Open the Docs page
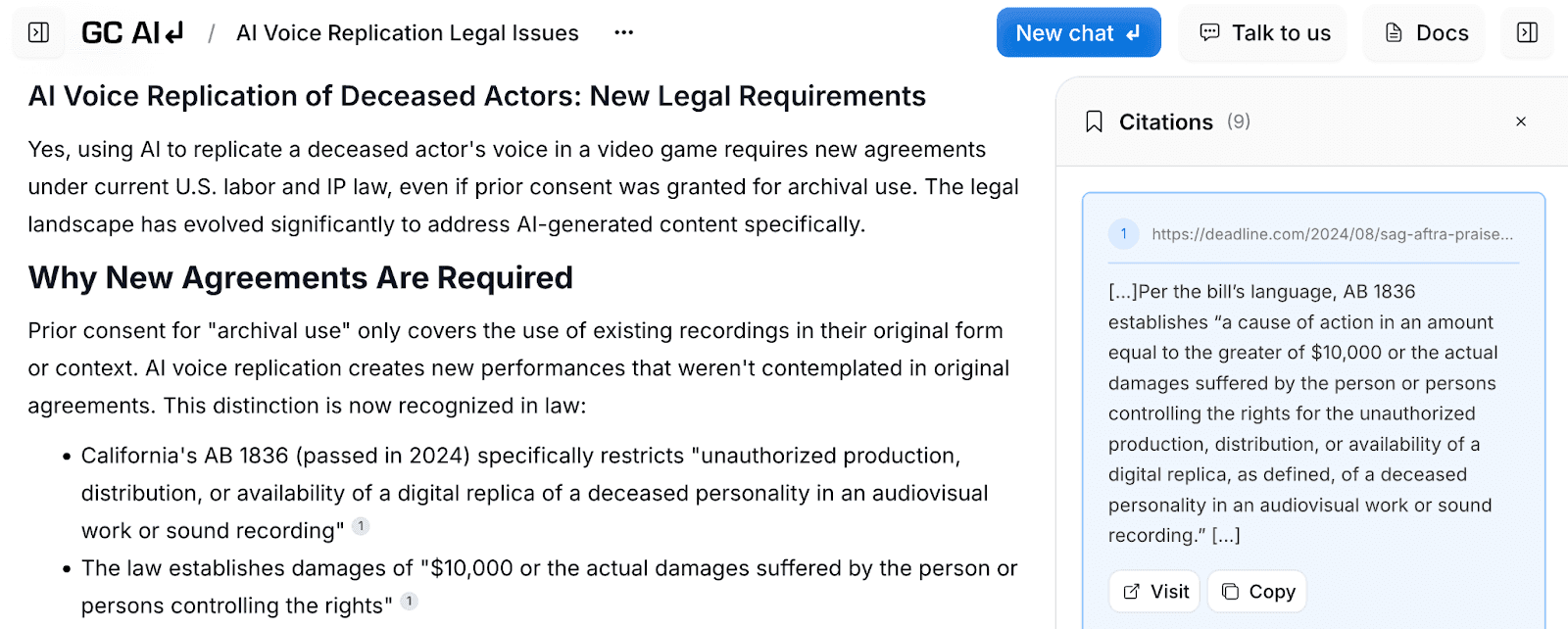1568x629 pixels. point(1426,33)
